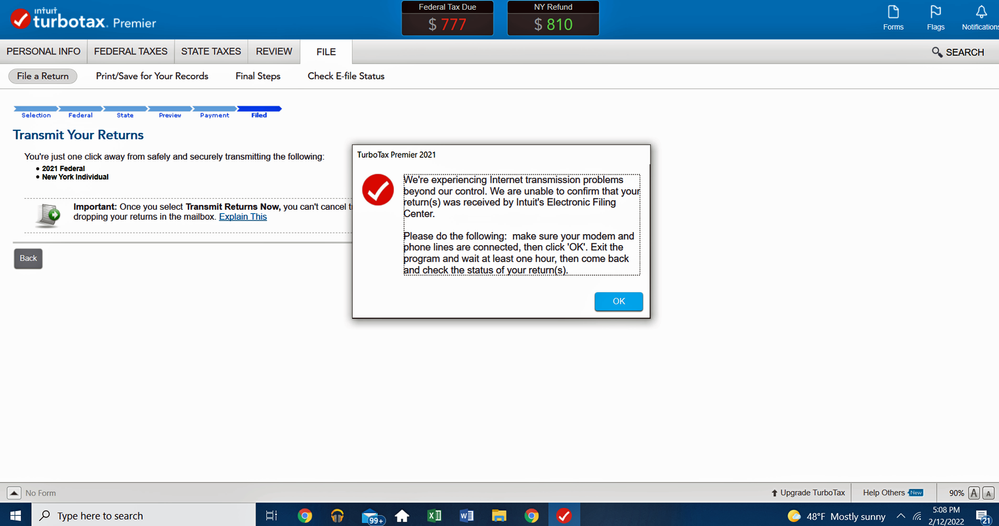Launch first Chrome taskbar icon
The height and width of the screenshot is (526, 999).
(305, 516)
